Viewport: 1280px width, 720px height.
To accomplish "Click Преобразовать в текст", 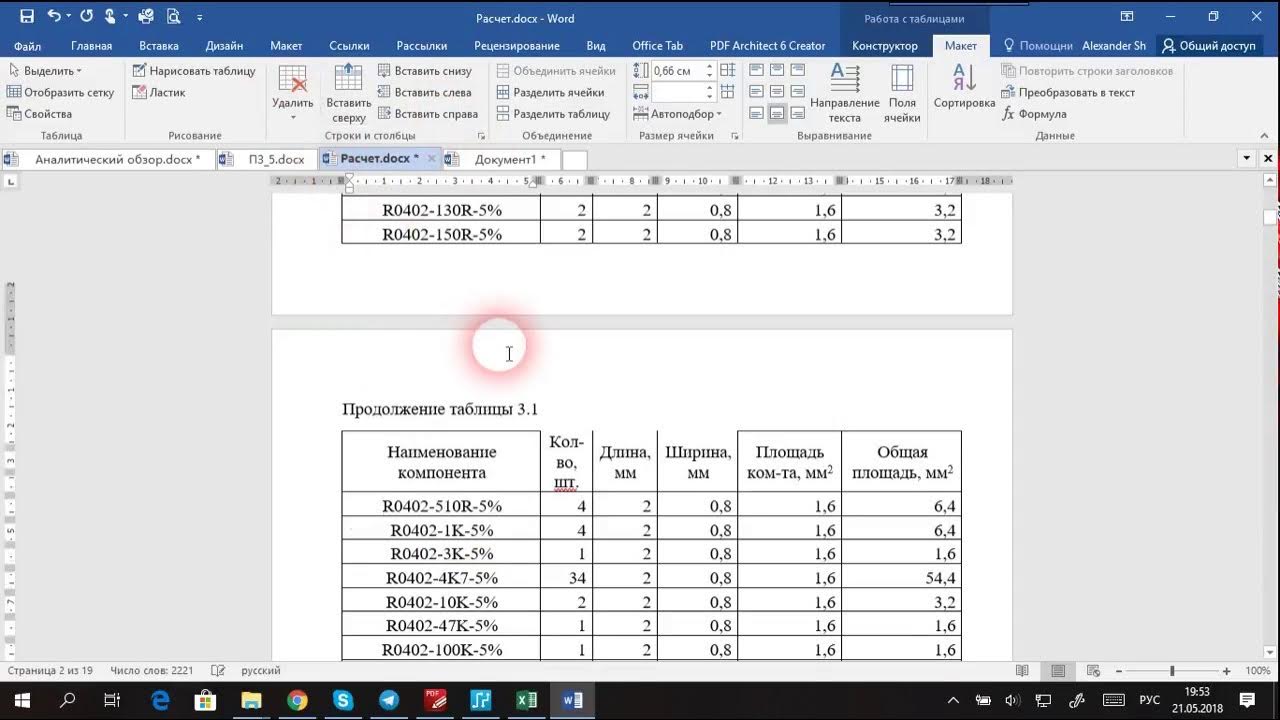I will pos(1068,92).
